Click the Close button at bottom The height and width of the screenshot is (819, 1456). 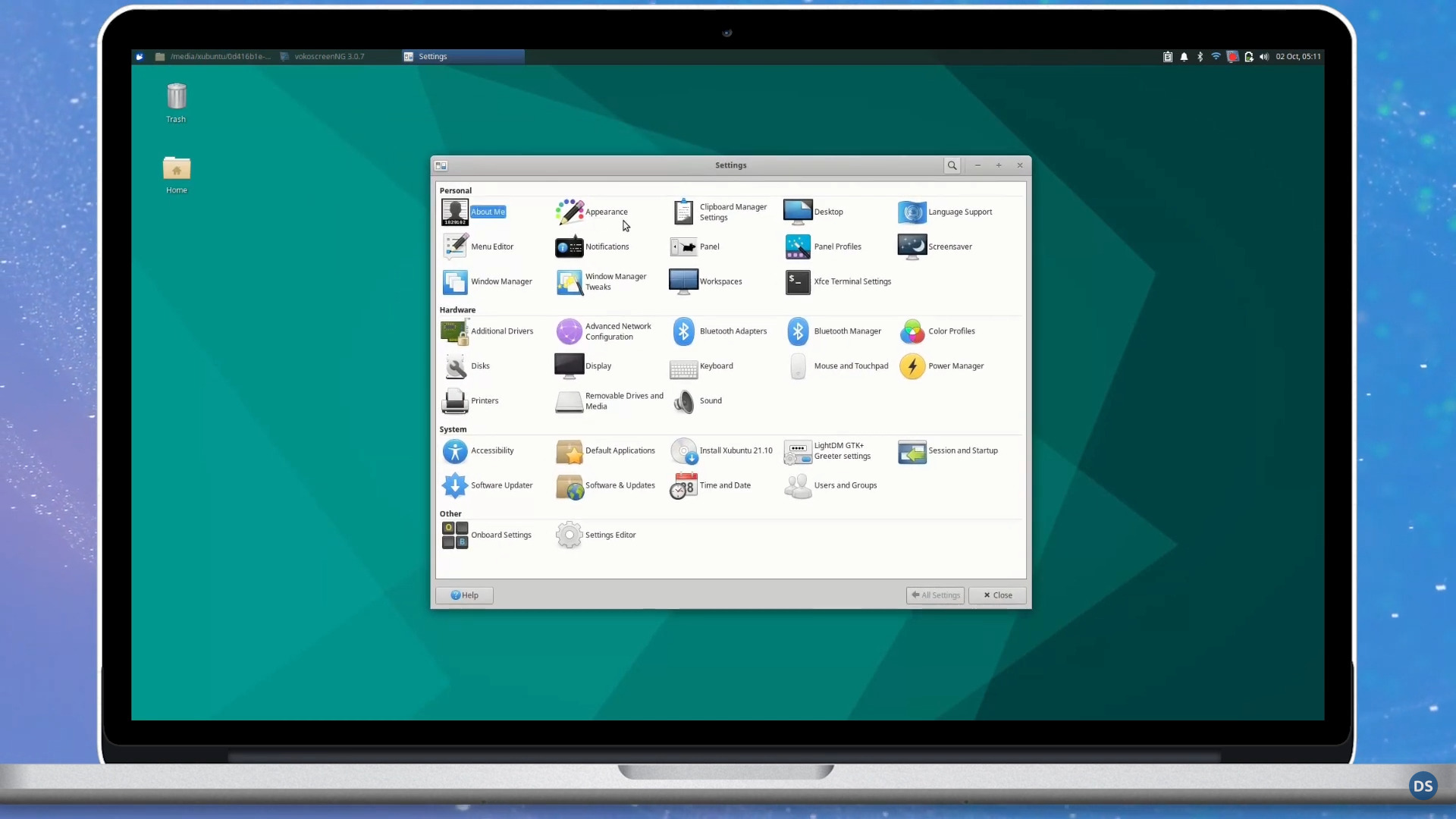[997, 595]
